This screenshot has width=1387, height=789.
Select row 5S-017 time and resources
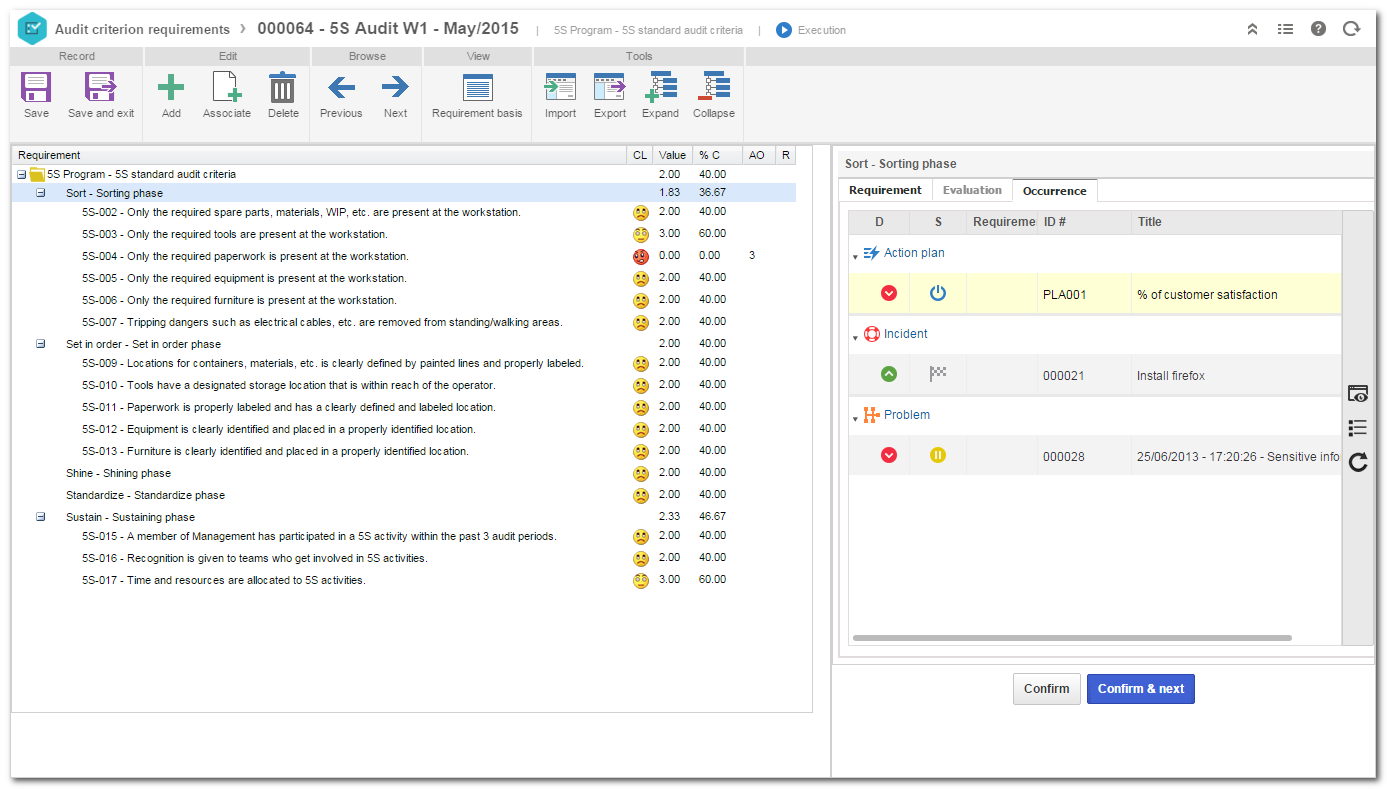(404, 580)
